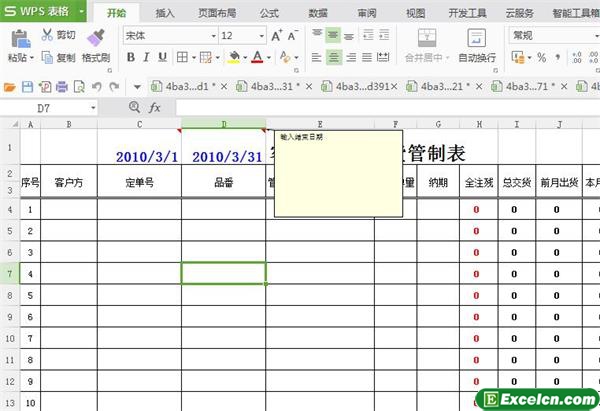The height and width of the screenshot is (411, 600).
Task: Expand the quick access toolbar dropdown arrow
Action: click(137, 87)
